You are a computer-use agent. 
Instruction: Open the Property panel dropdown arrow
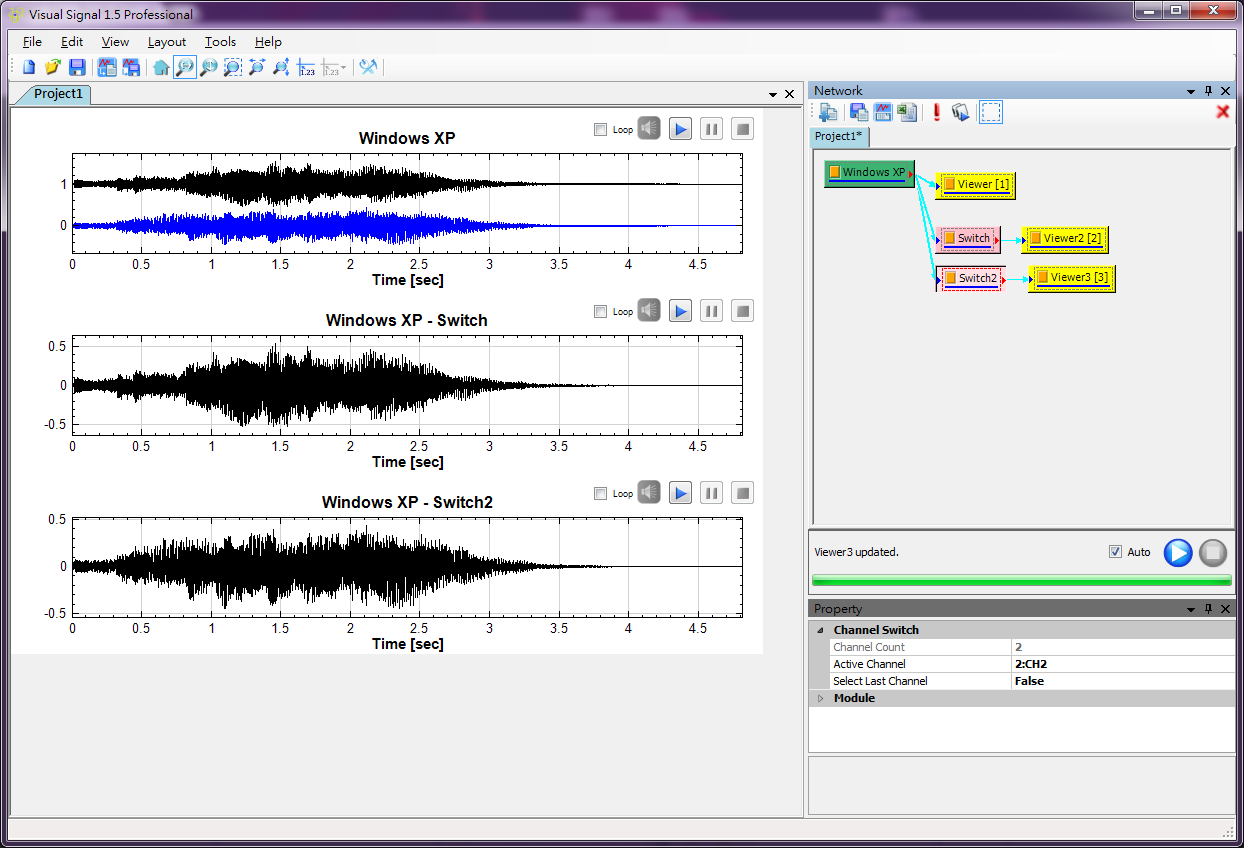click(1191, 609)
